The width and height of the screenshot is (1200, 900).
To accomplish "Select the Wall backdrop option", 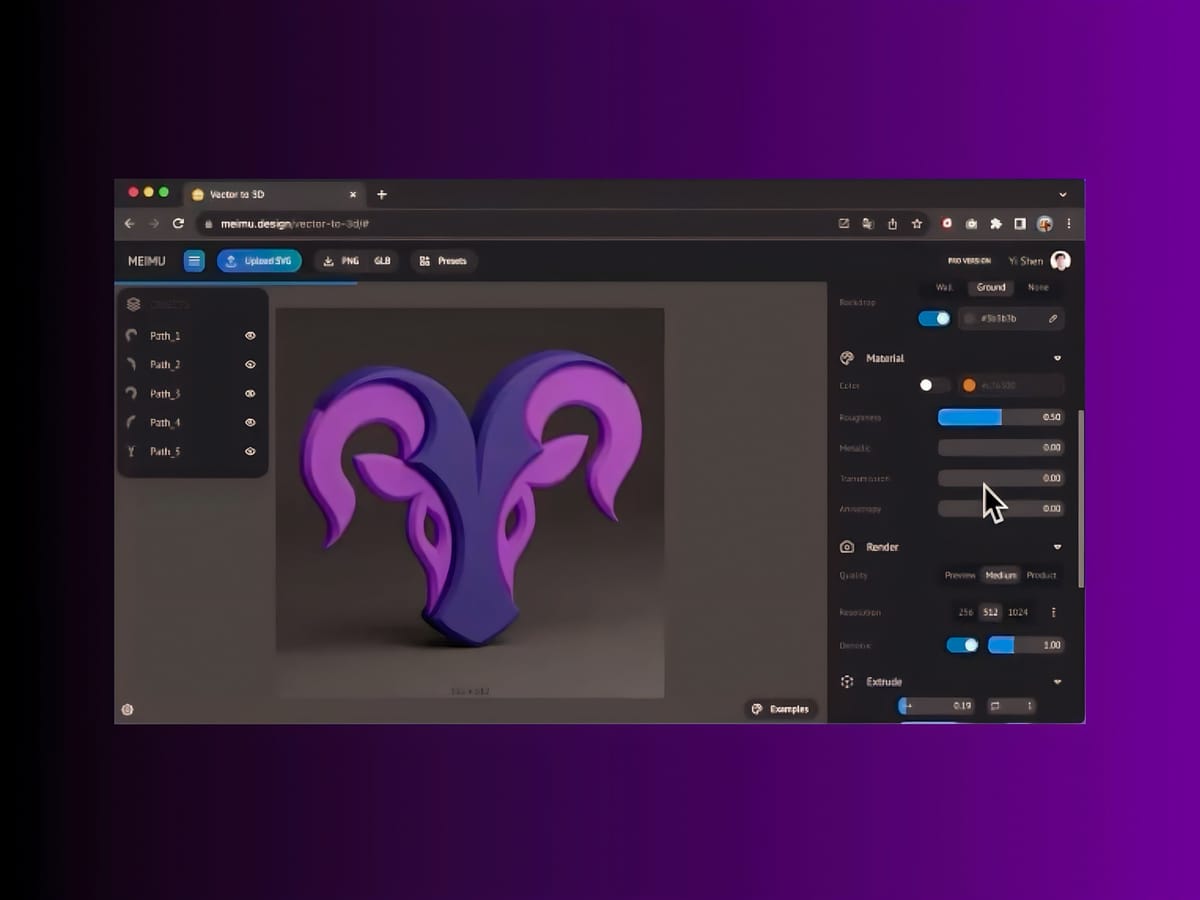I will (944, 287).
